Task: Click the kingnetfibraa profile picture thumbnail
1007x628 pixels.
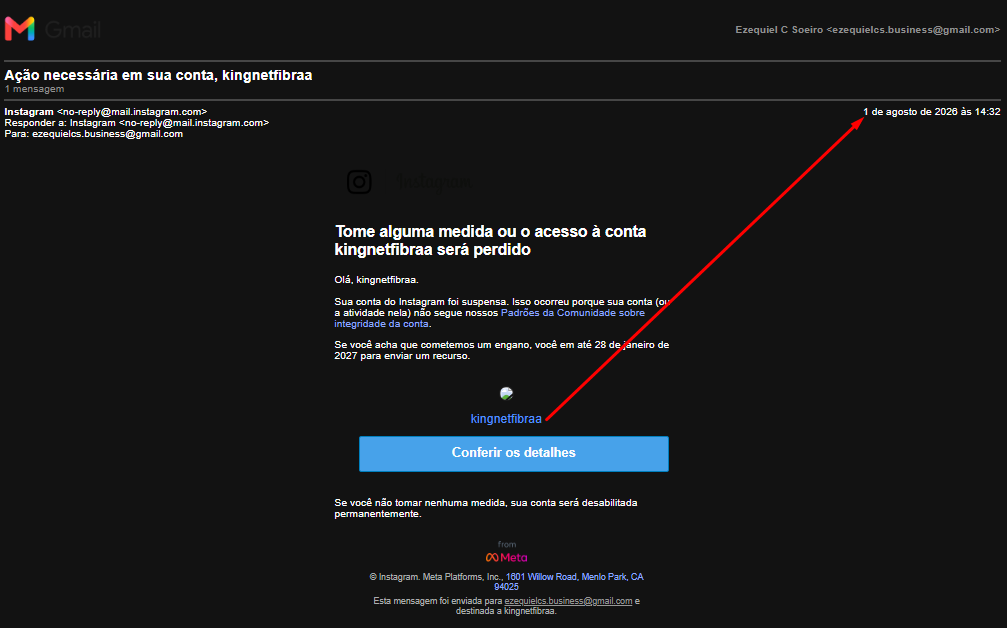Action: click(506, 393)
